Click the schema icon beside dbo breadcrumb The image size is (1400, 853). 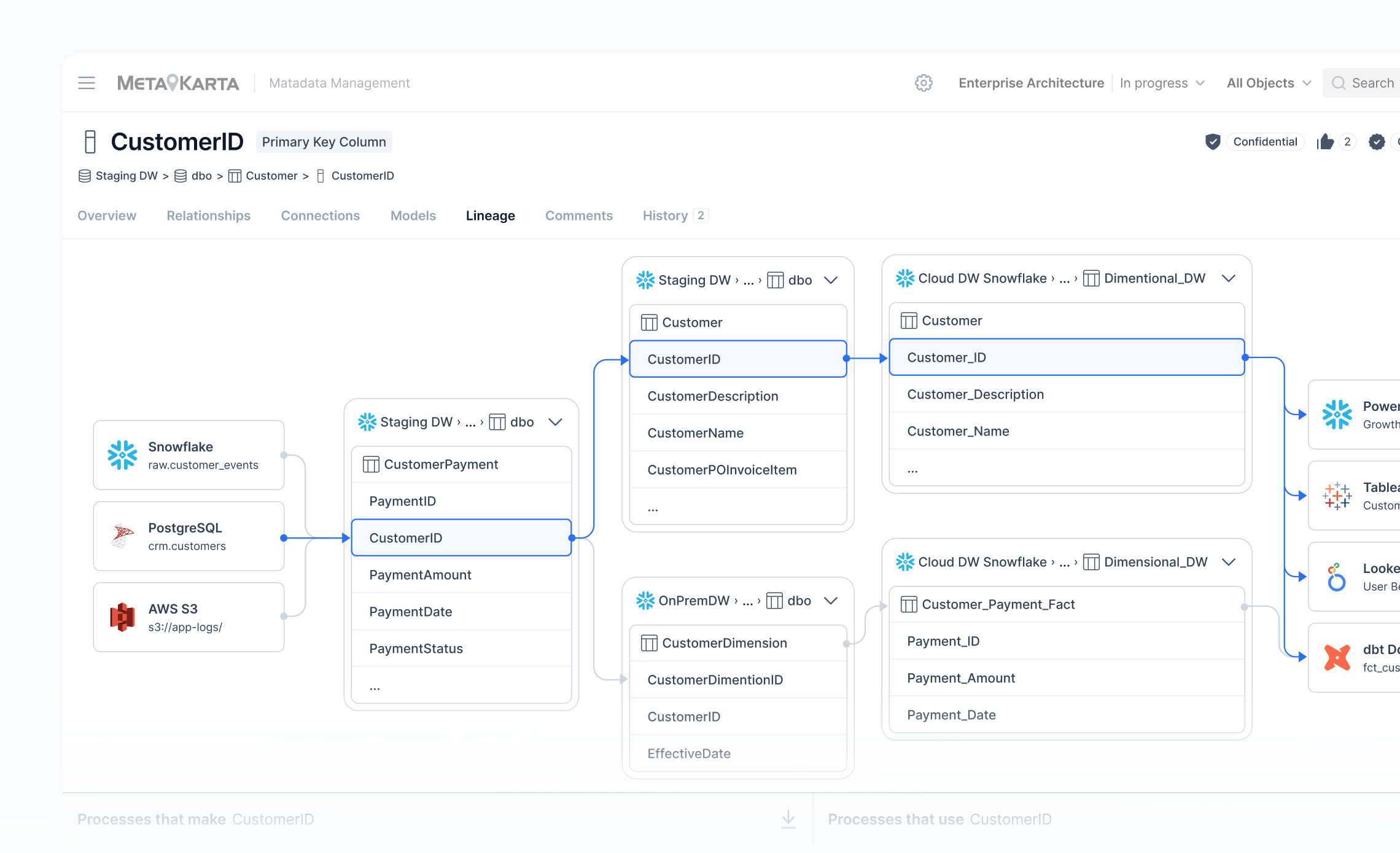pos(181,176)
